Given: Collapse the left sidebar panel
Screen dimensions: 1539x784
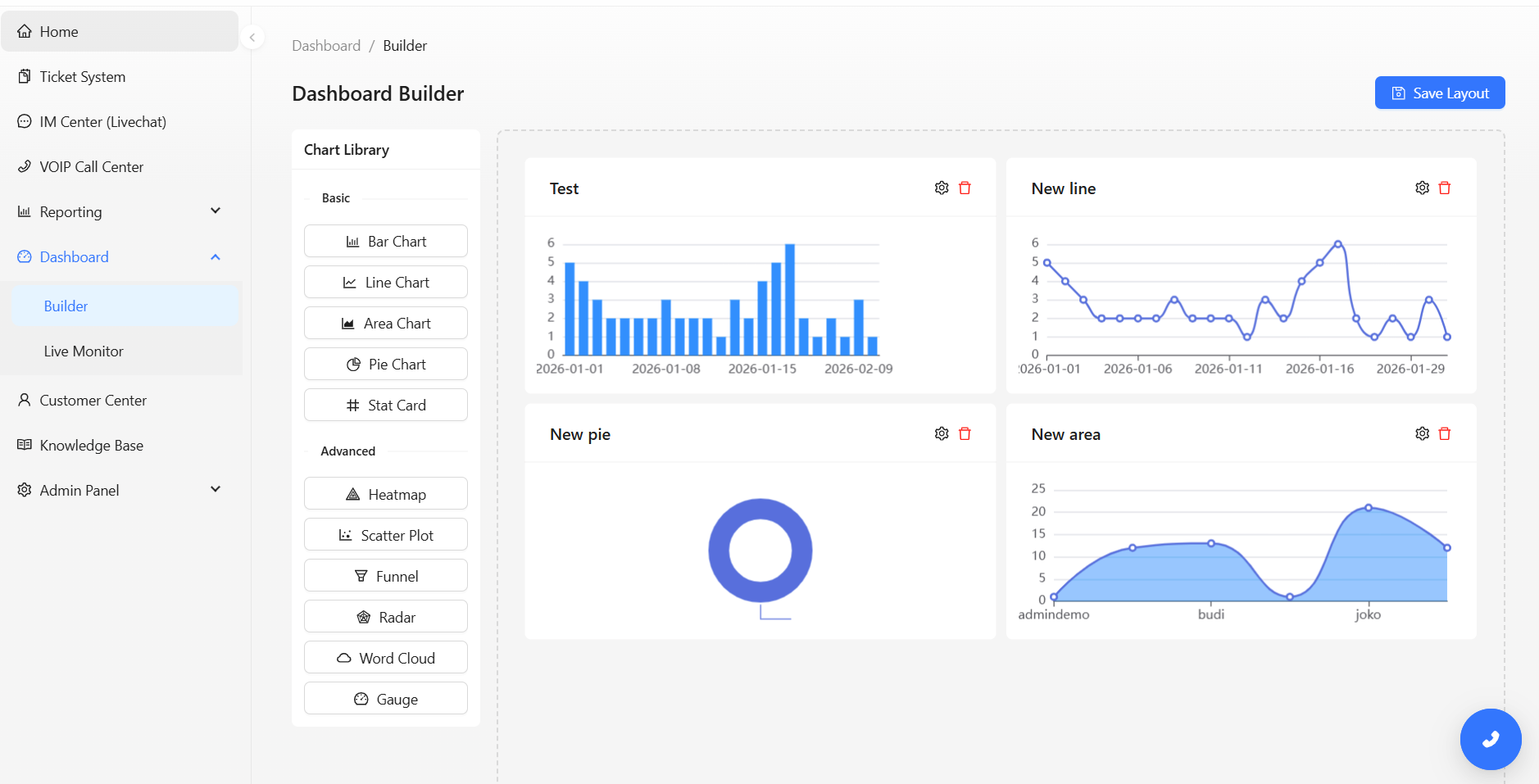Looking at the screenshot, I should [252, 38].
